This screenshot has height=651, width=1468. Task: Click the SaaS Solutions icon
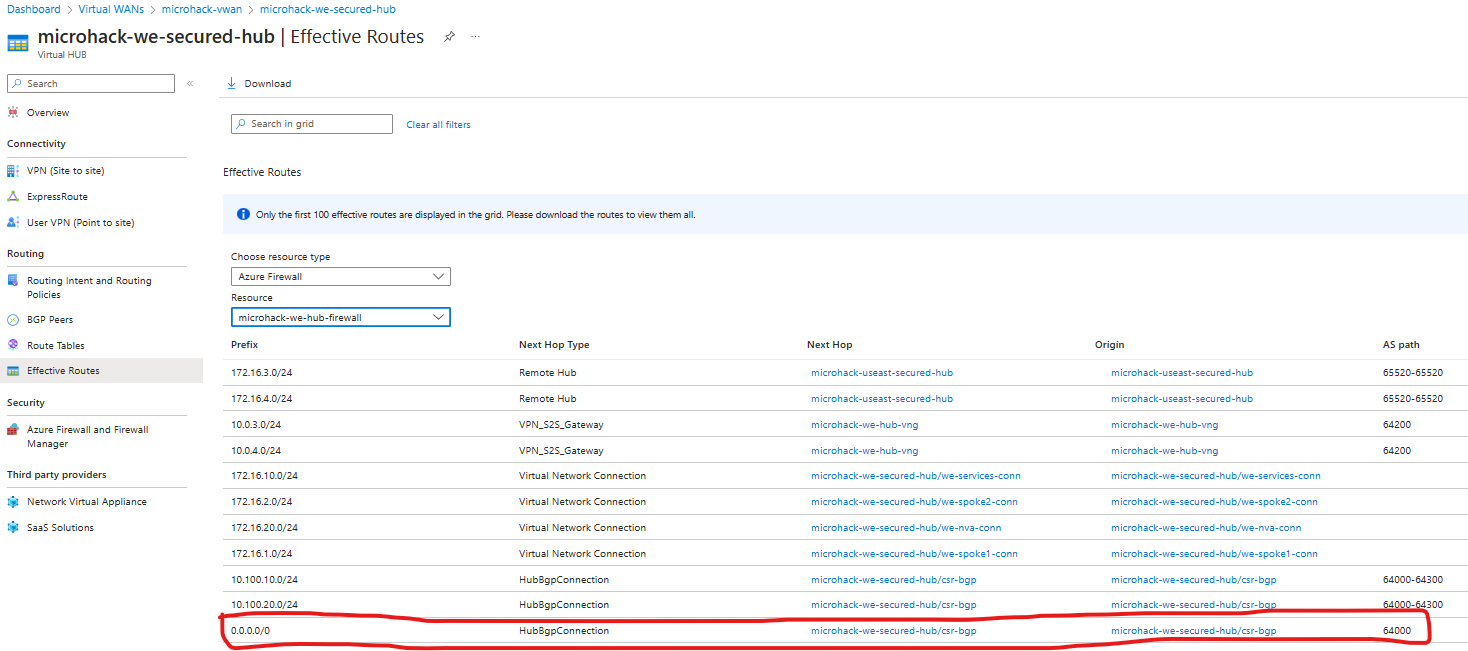point(13,528)
